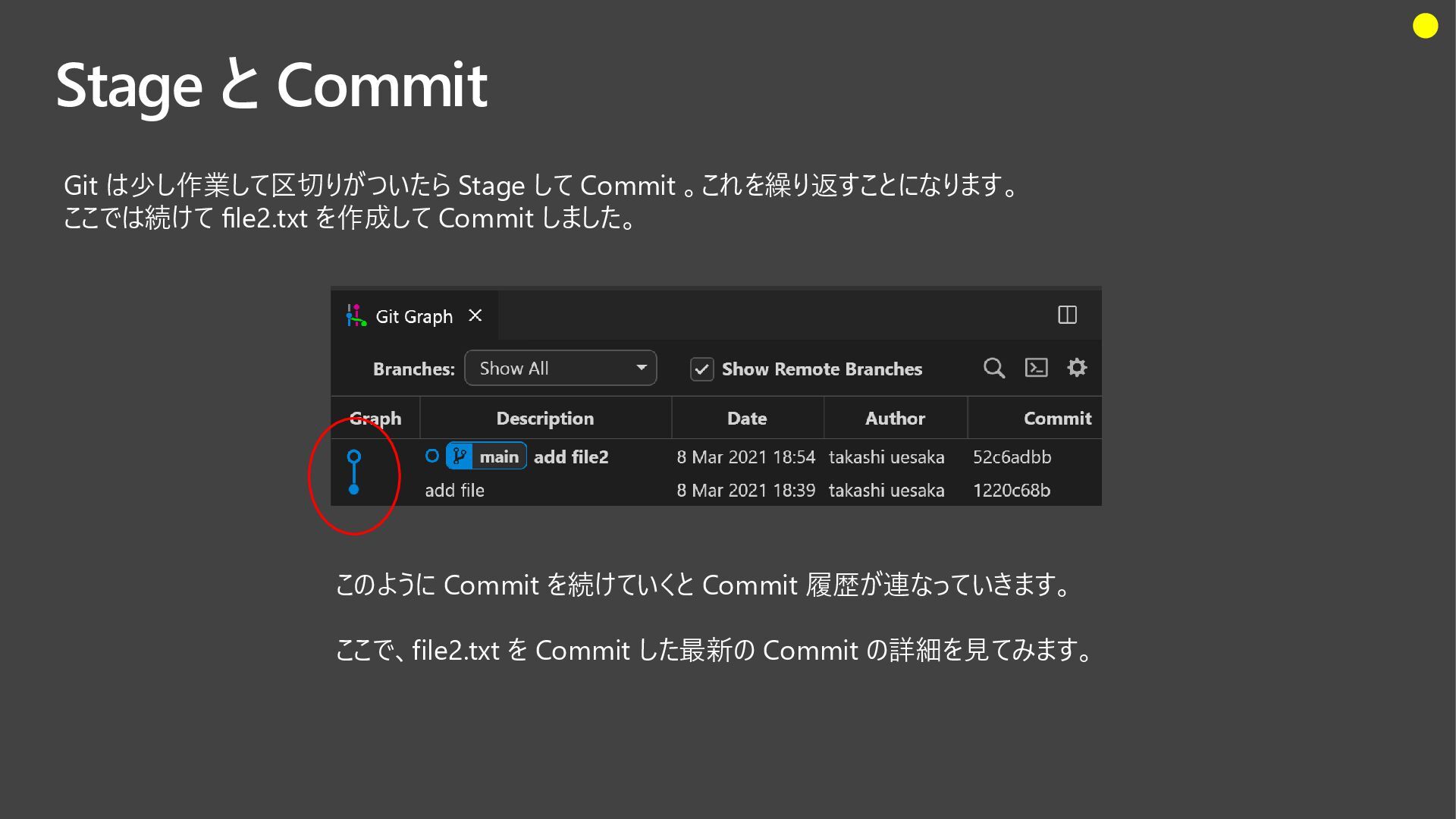Click the Author column header
This screenshot has width=1456, height=819.
click(x=895, y=419)
